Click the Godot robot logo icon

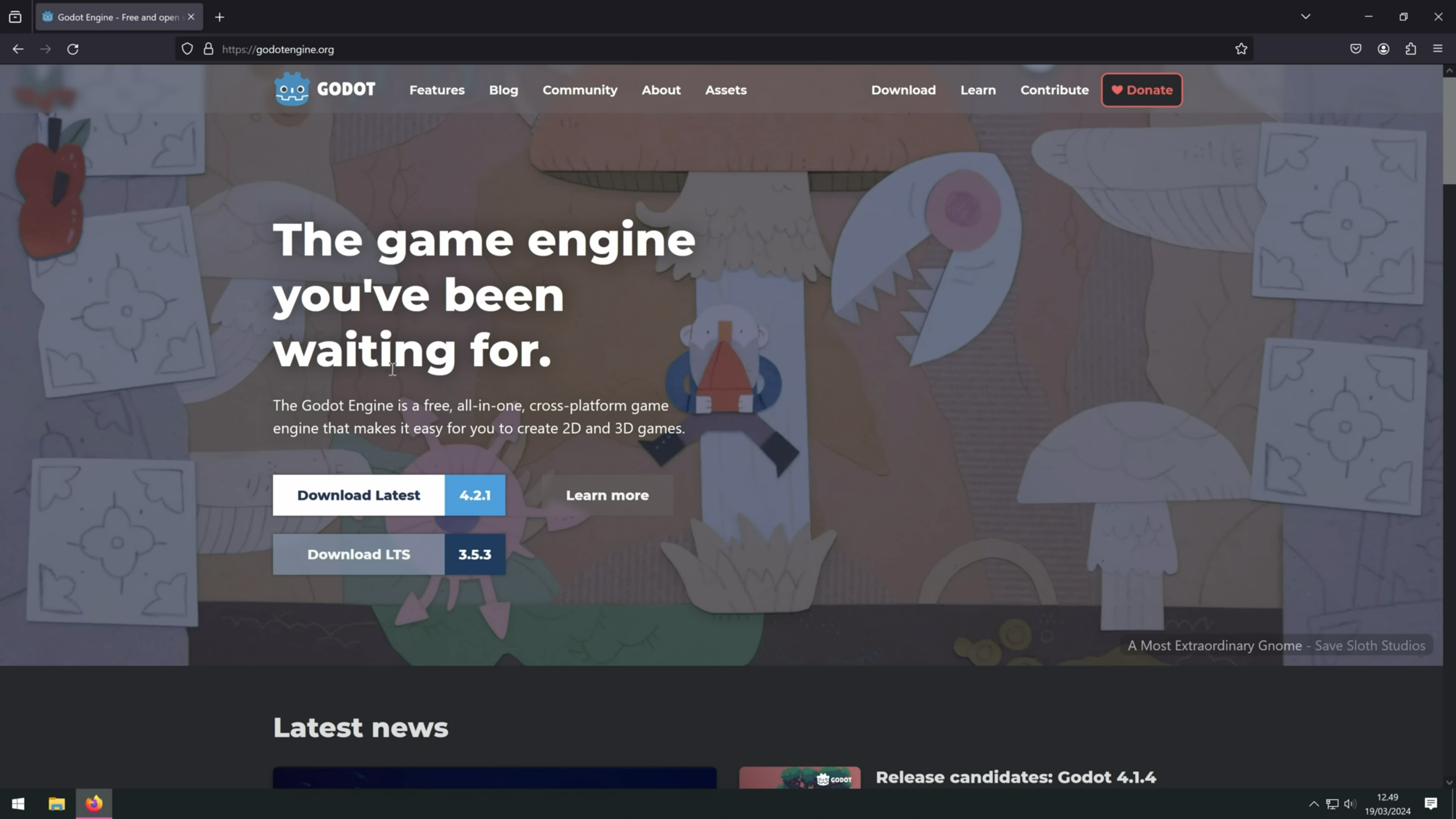(292, 89)
